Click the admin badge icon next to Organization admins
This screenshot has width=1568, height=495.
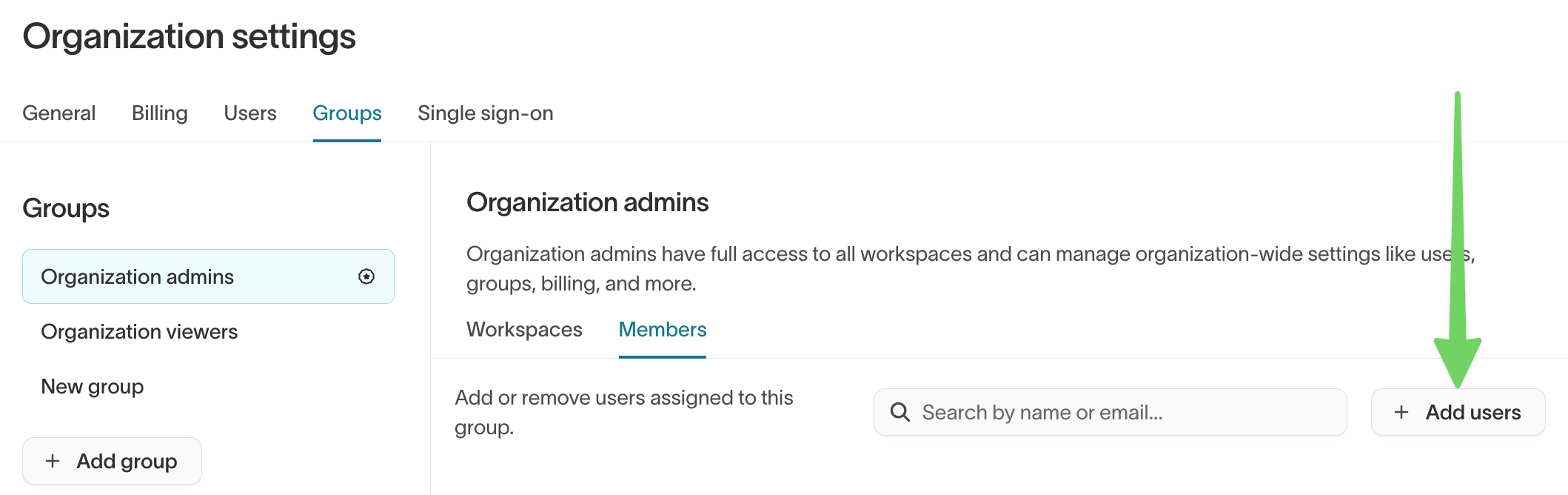coord(366,276)
